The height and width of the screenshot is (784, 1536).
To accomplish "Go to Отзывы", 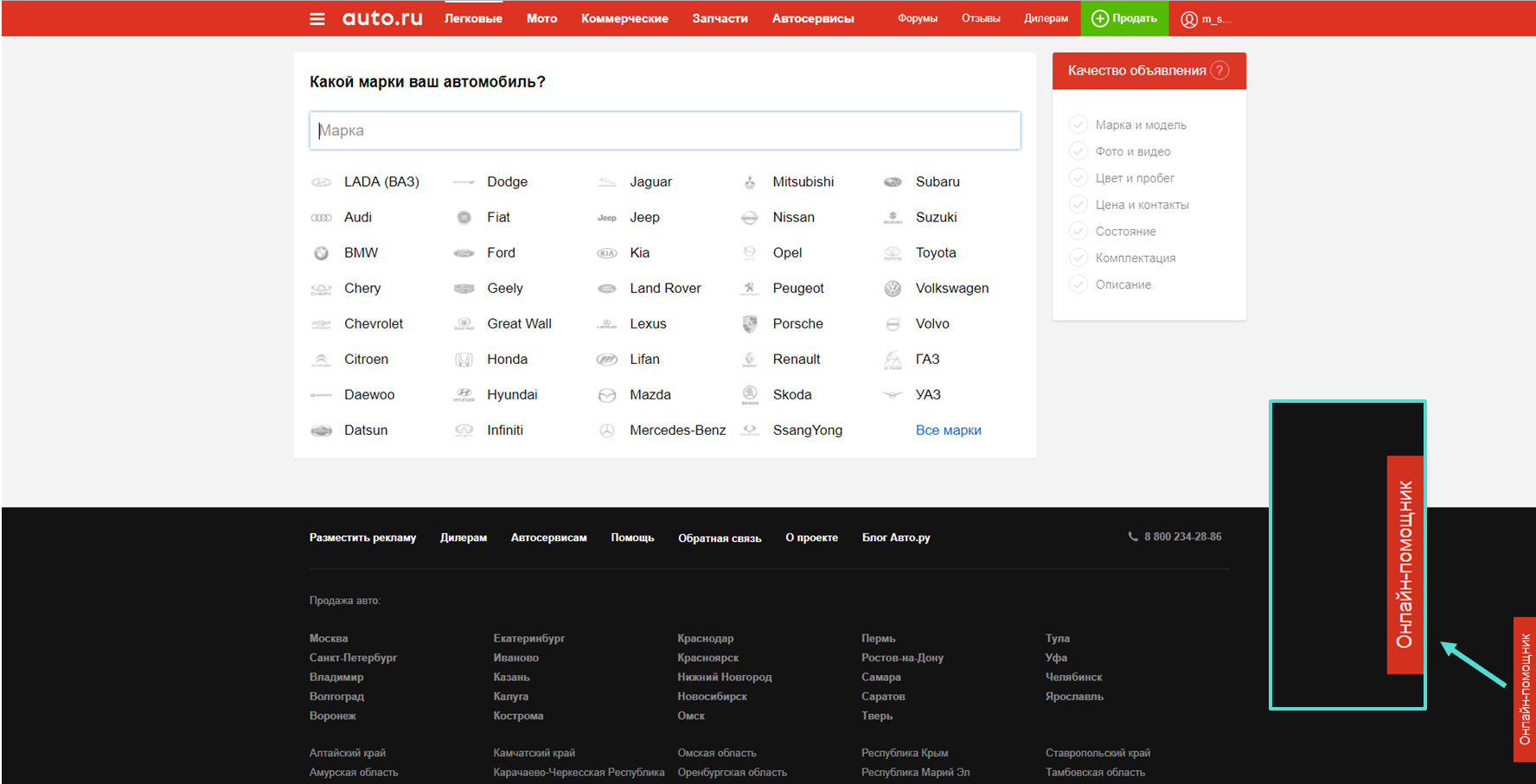I will (981, 18).
